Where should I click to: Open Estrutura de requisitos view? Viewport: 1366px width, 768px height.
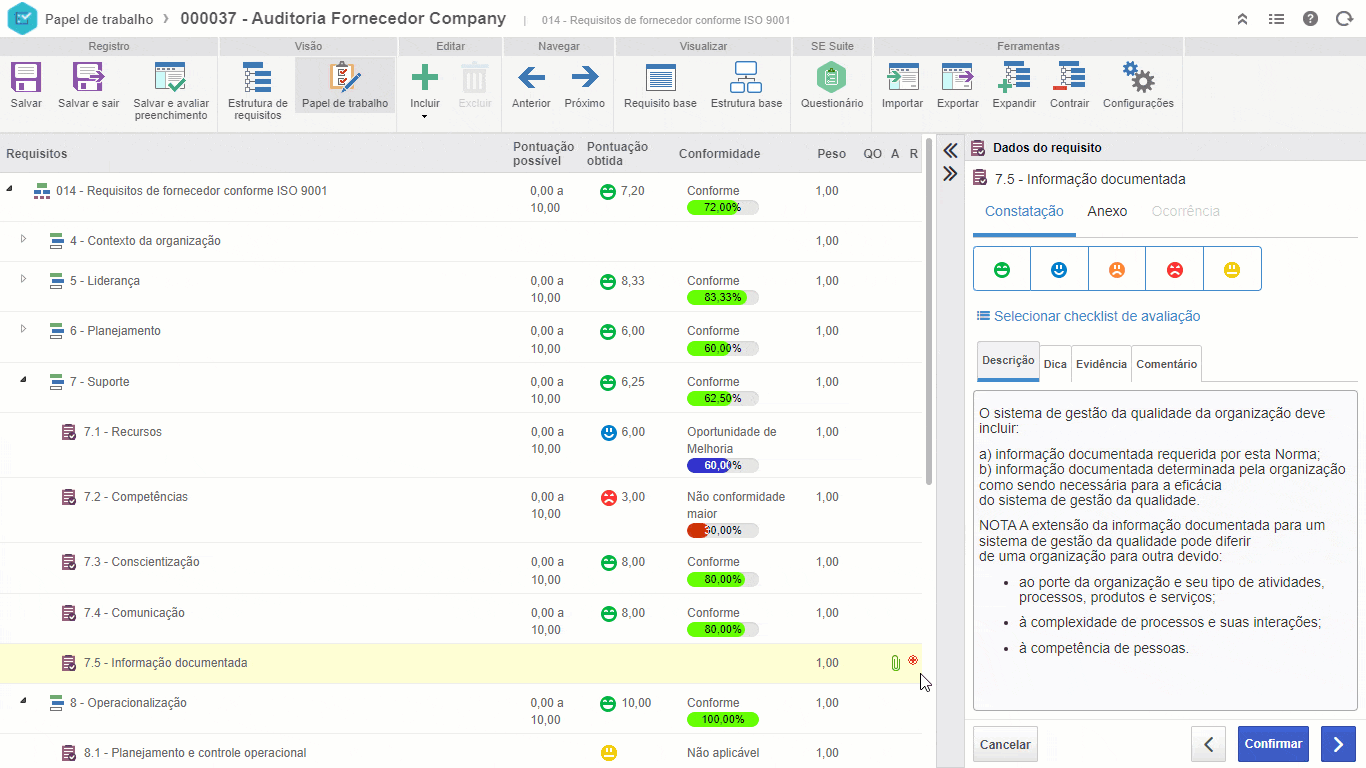tap(258, 90)
